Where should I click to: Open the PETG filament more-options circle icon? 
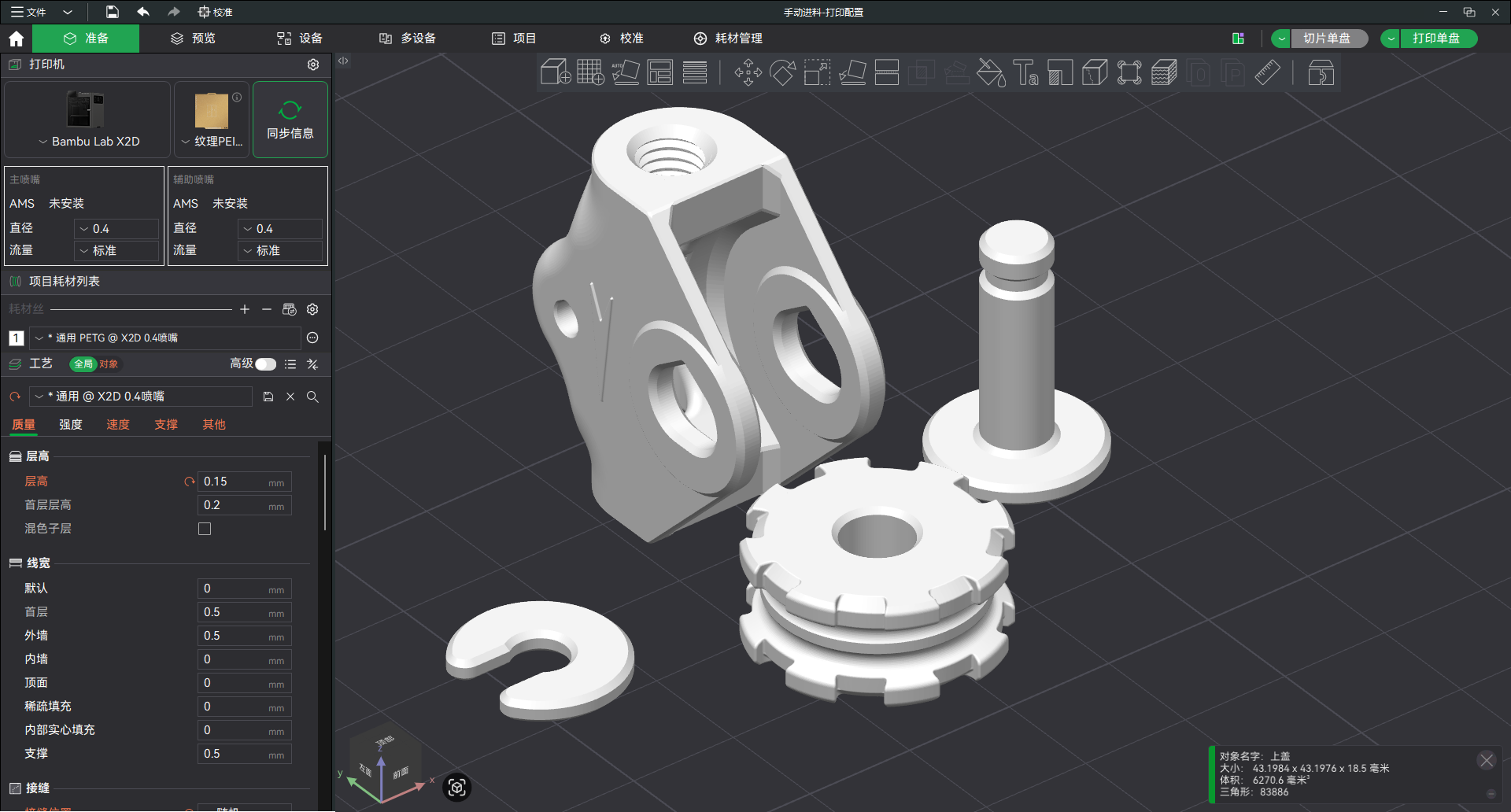tap(312, 338)
